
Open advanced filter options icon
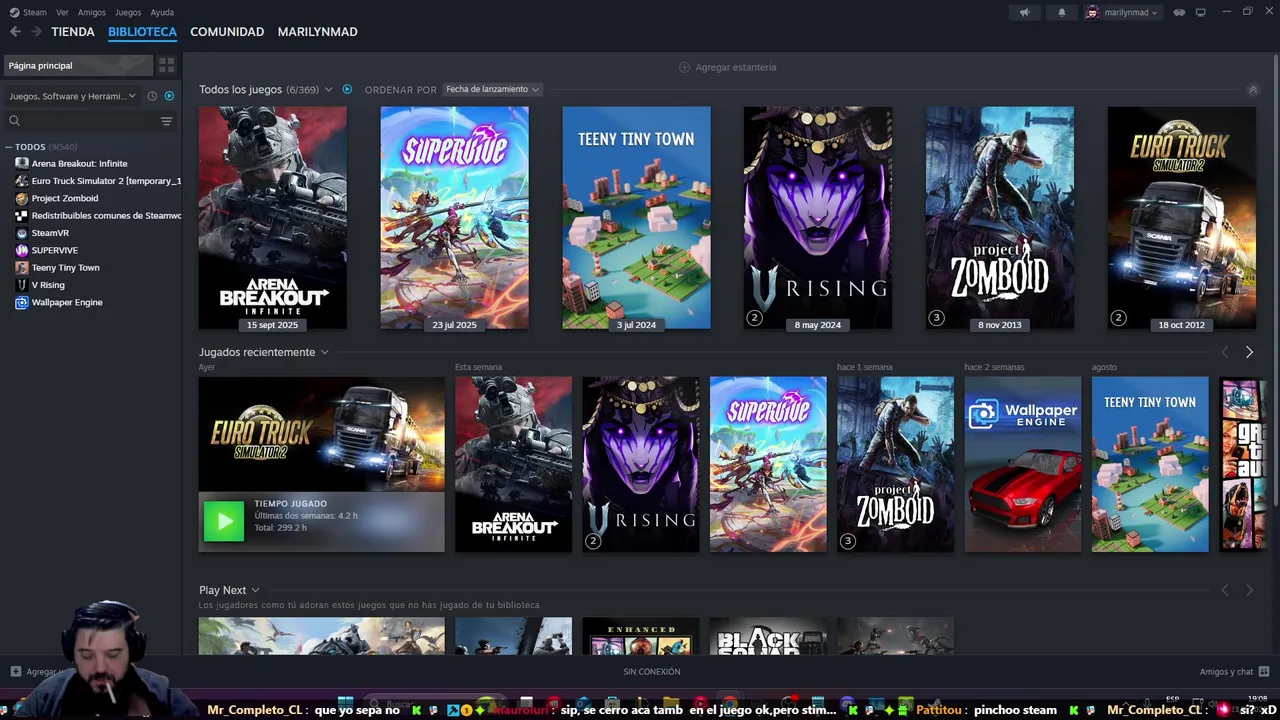166,121
